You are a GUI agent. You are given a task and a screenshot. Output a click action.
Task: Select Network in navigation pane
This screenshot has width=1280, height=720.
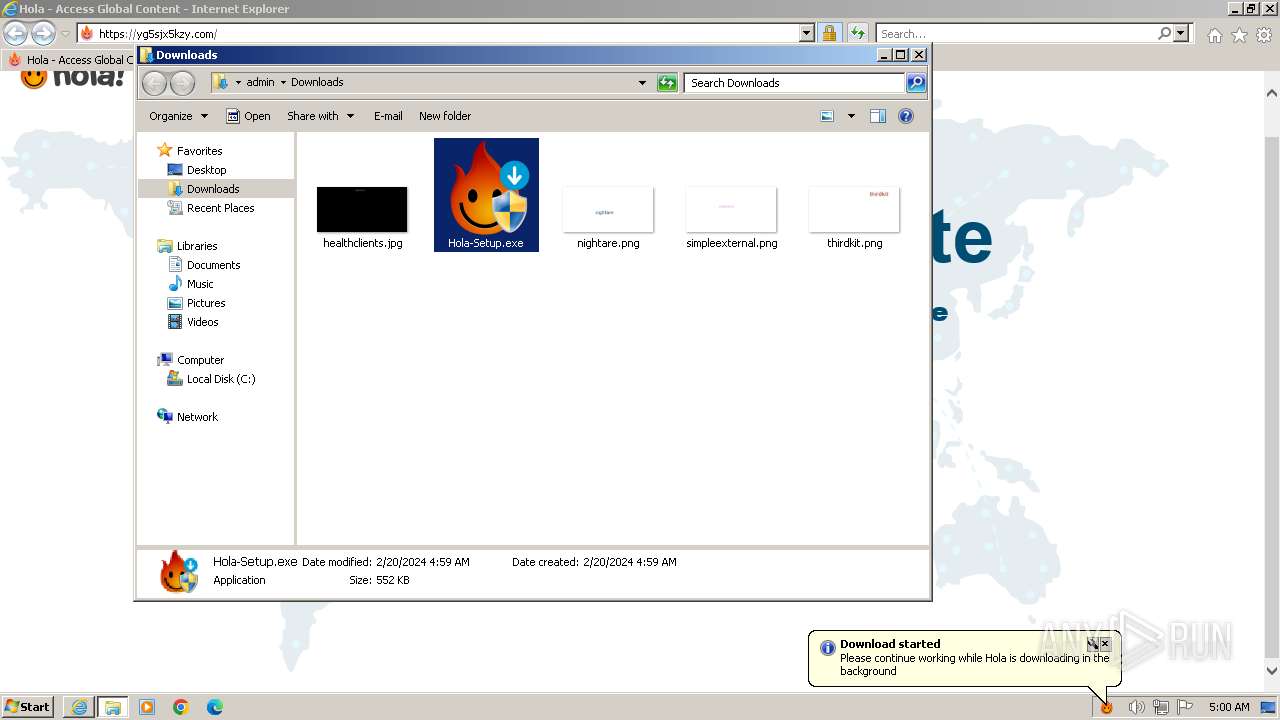coord(197,417)
